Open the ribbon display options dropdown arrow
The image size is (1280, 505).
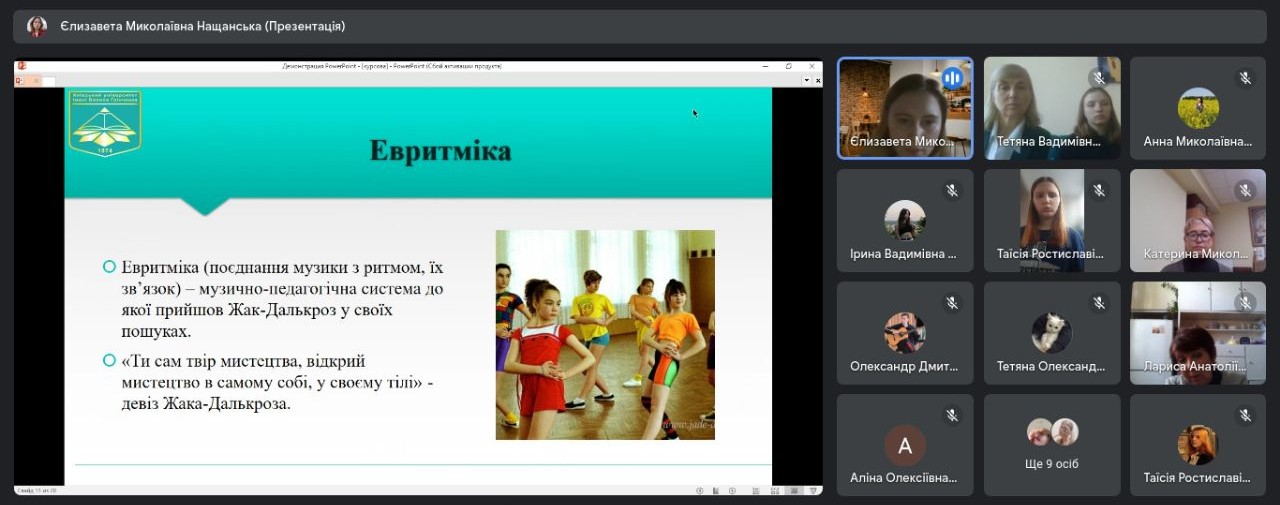tap(806, 80)
